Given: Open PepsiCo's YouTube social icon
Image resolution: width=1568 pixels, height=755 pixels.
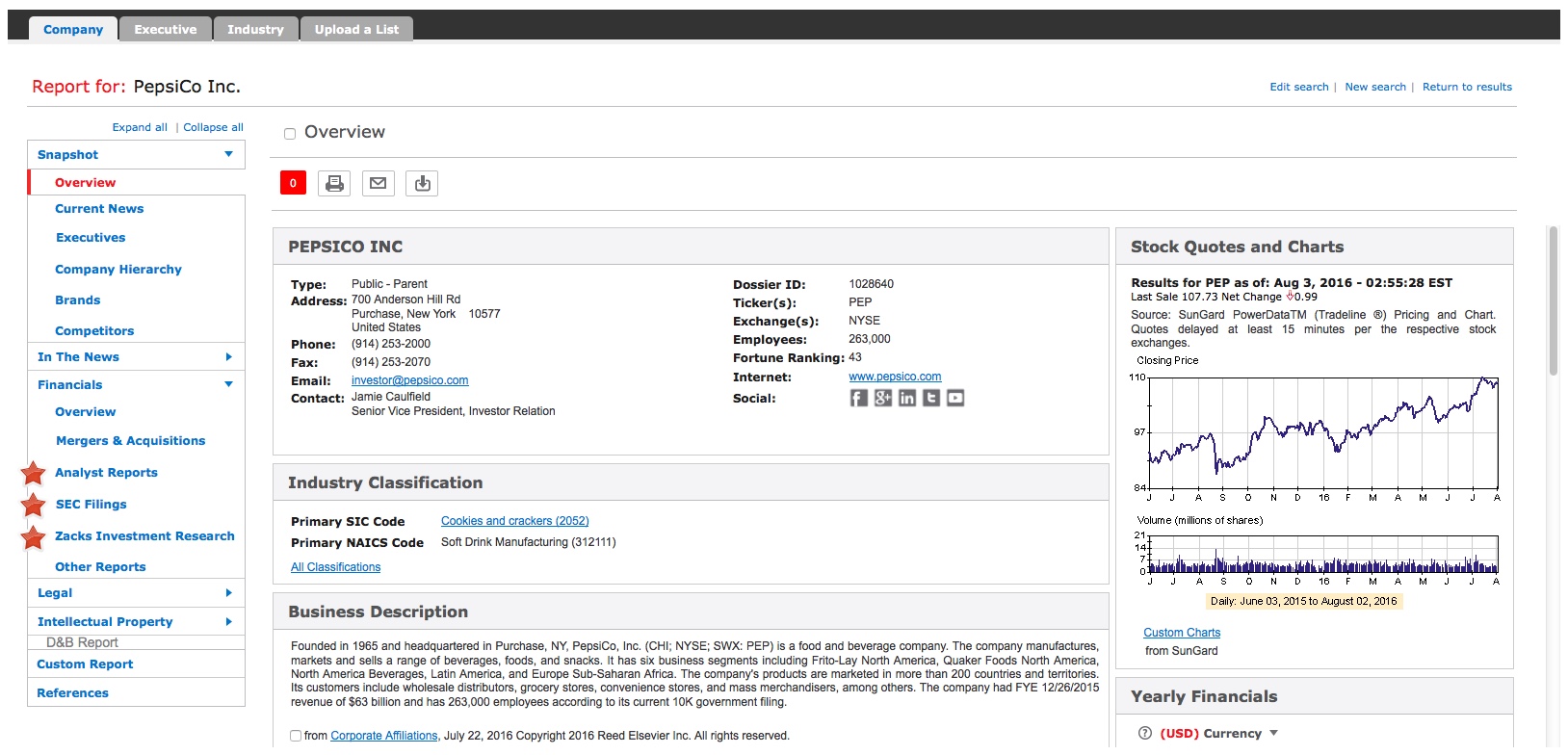Looking at the screenshot, I should (x=954, y=398).
